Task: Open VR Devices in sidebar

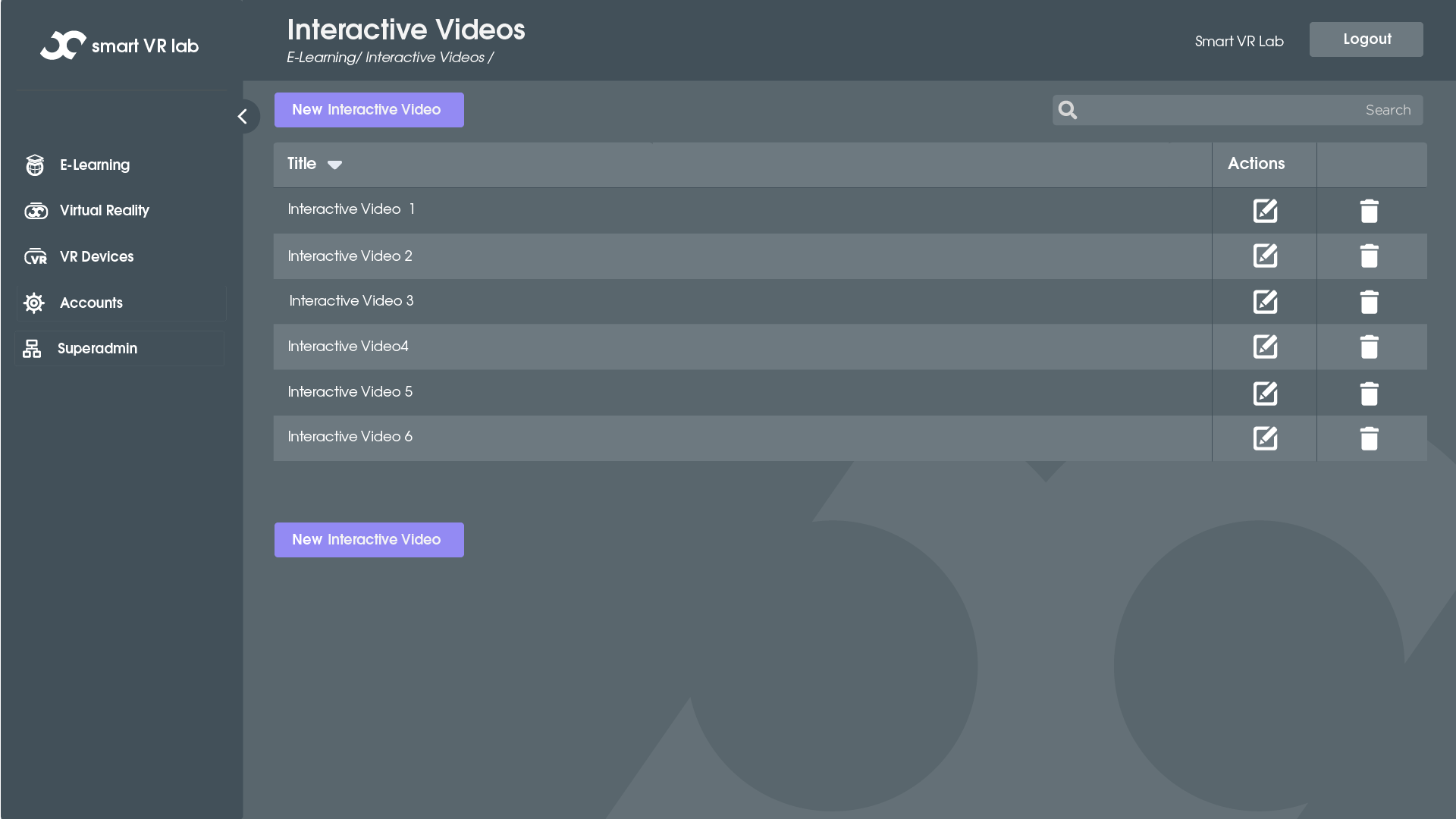Action: click(96, 257)
